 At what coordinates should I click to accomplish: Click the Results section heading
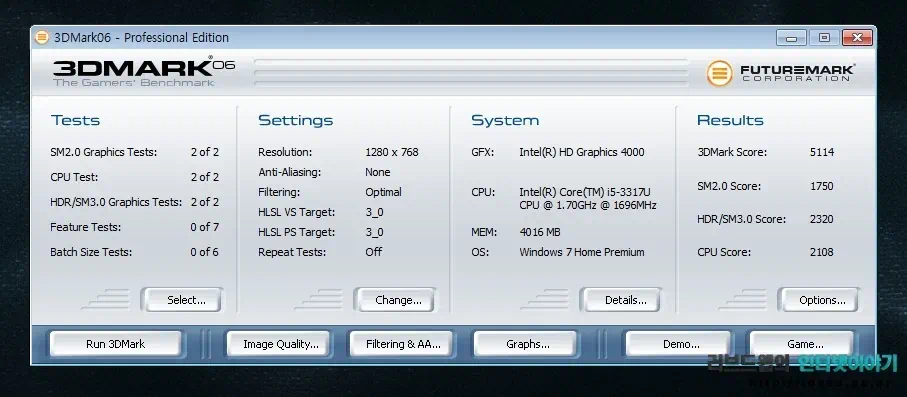[730, 120]
